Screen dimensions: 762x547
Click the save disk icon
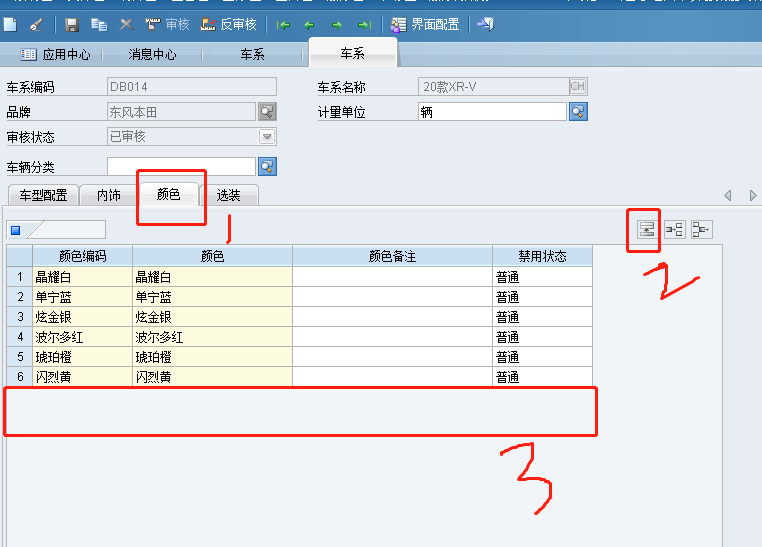tap(72, 24)
